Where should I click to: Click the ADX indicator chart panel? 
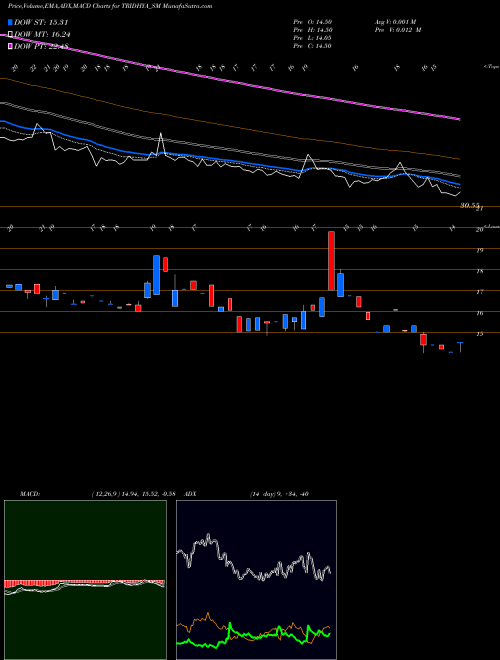(x=256, y=580)
